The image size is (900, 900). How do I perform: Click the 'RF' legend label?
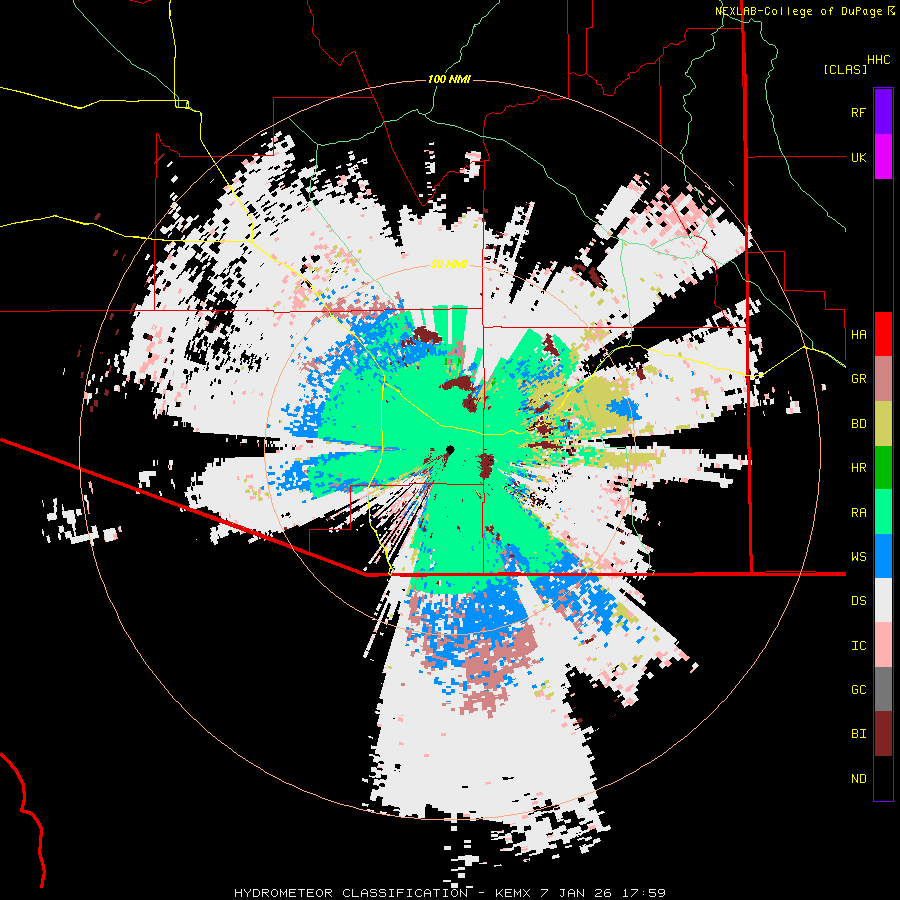tap(858, 112)
